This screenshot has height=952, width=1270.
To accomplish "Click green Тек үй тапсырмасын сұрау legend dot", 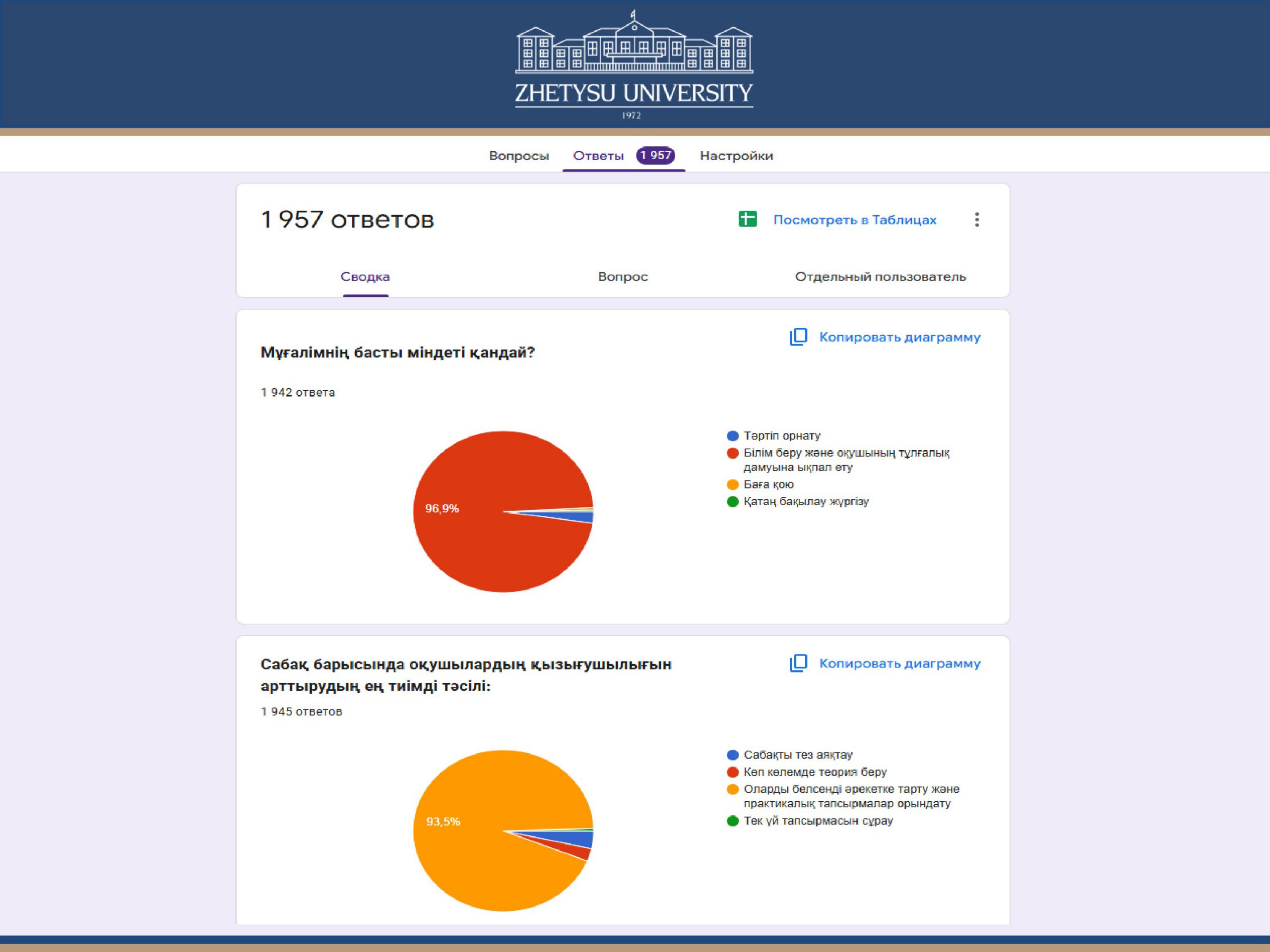I will (732, 821).
